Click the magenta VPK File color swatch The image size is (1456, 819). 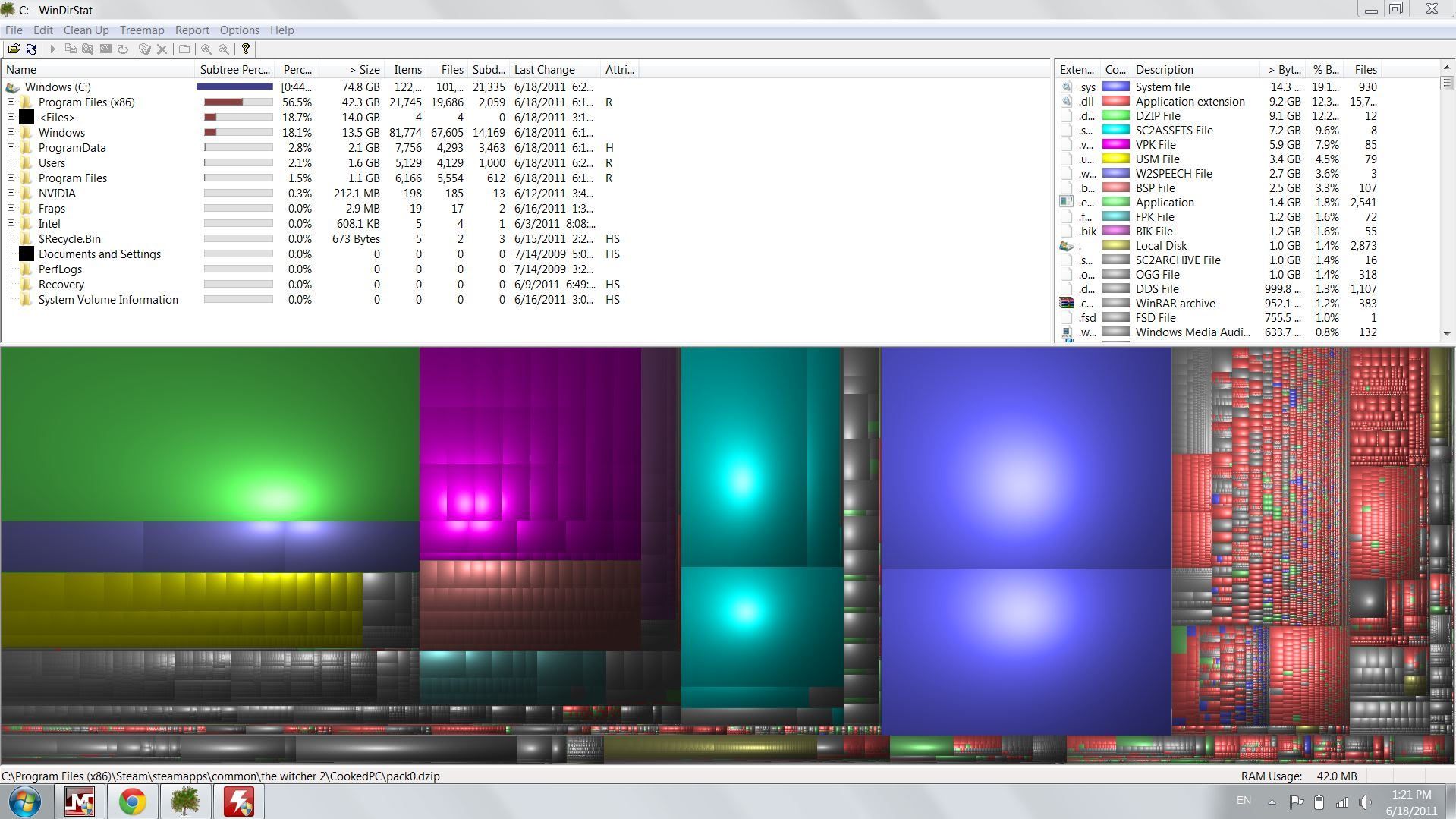click(x=1116, y=145)
